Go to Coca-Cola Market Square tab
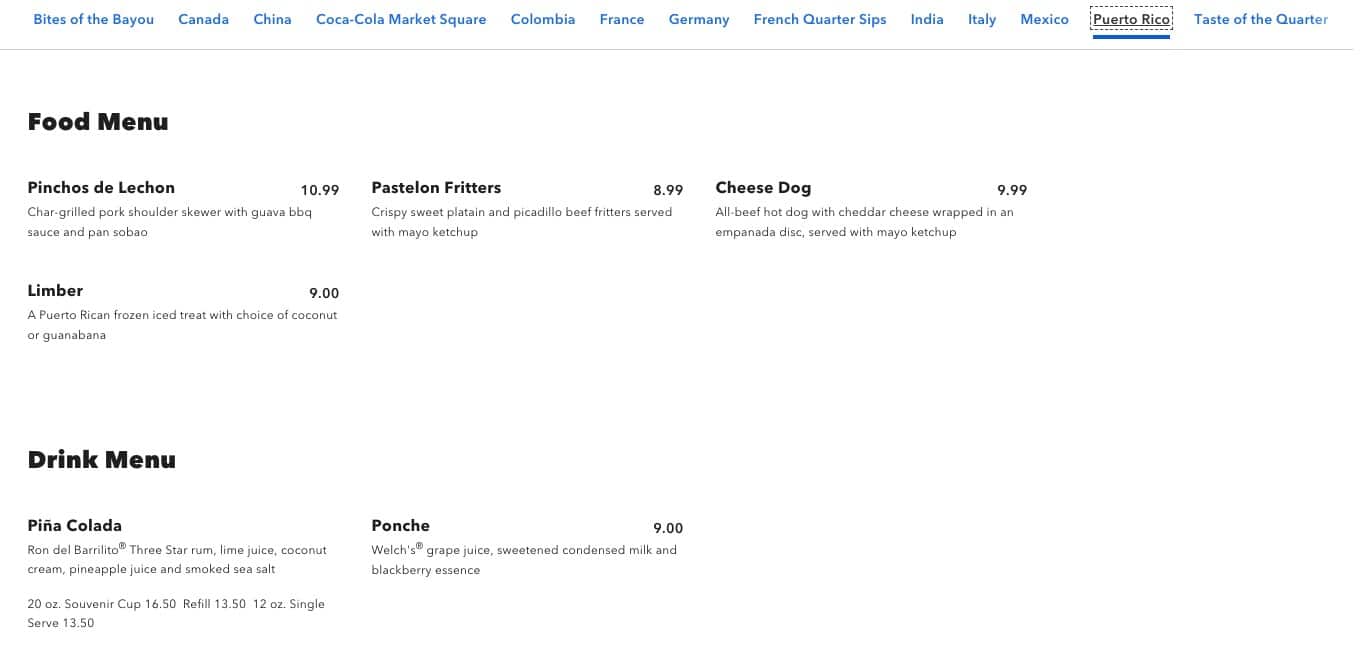The height and width of the screenshot is (667, 1367). pos(401,19)
